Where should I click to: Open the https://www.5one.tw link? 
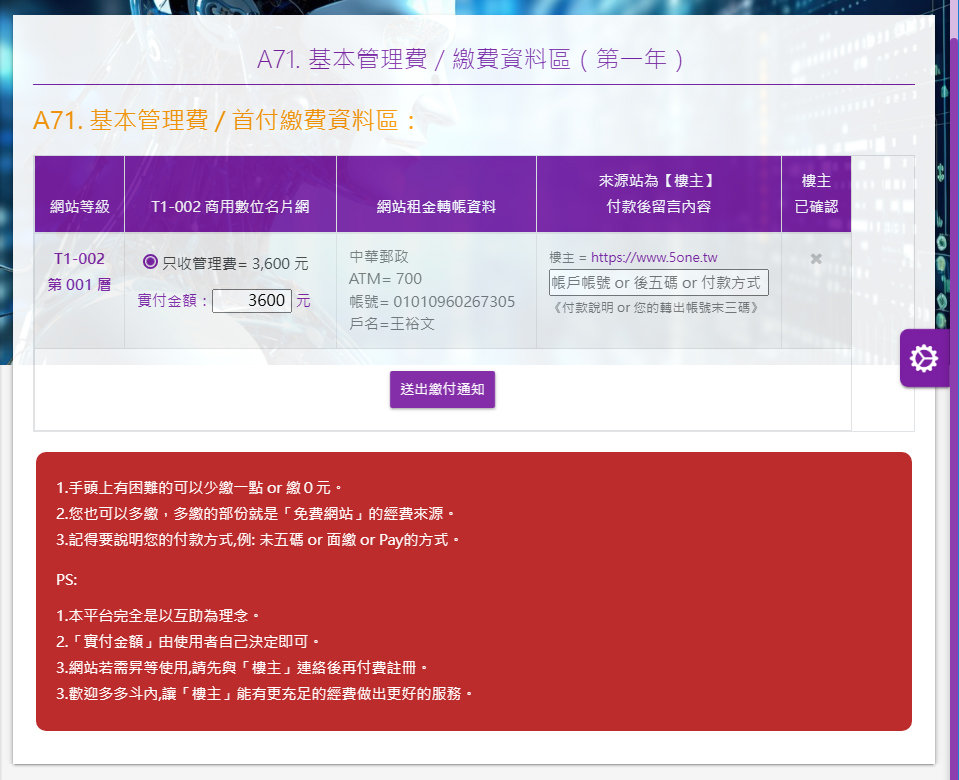(654, 258)
